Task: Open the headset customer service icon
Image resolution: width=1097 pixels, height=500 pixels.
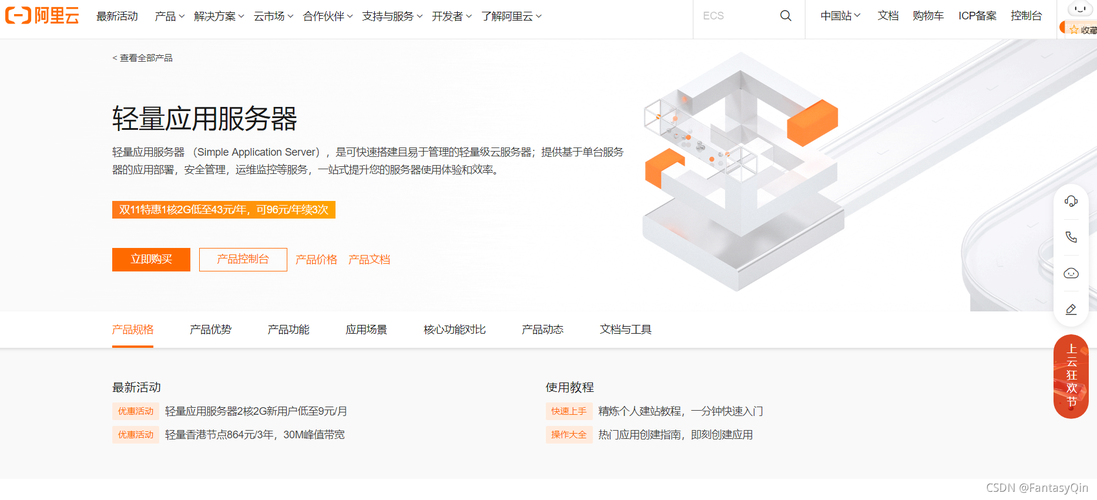Action: 1070,201
